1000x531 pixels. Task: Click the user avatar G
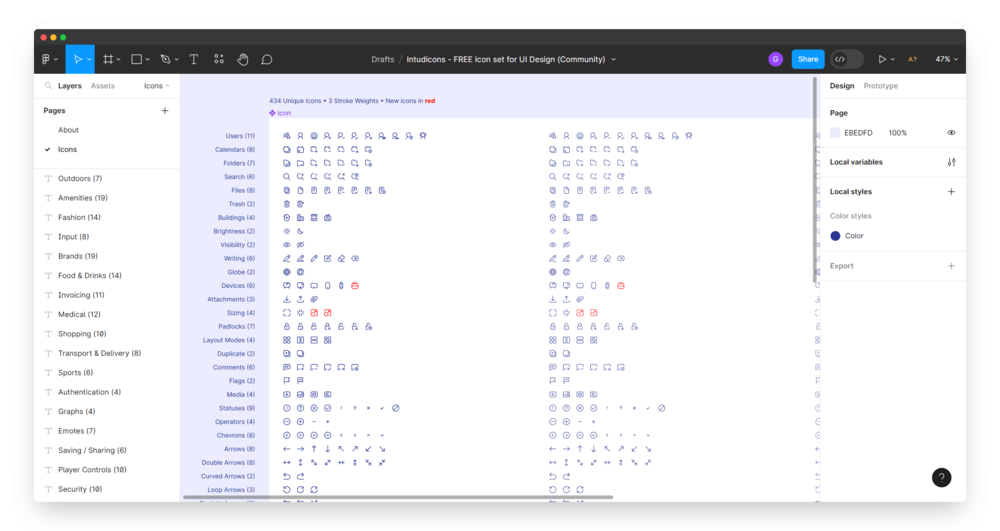776,59
